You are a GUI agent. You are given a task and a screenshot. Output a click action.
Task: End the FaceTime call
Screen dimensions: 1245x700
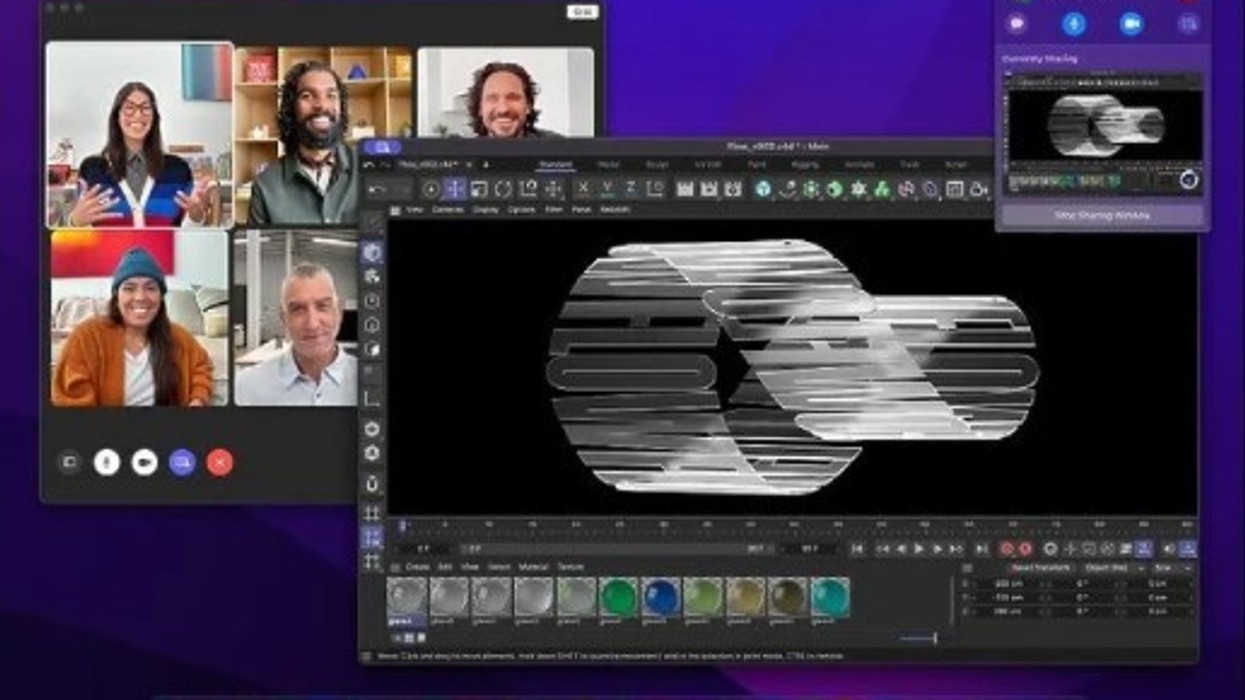220,462
